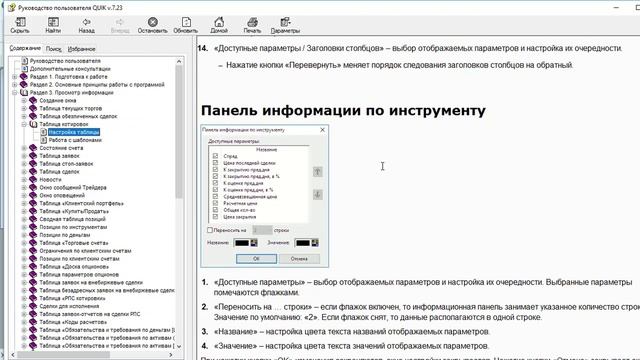Open the Параметры options menu
The width and height of the screenshot is (640, 360).
click(x=285, y=25)
